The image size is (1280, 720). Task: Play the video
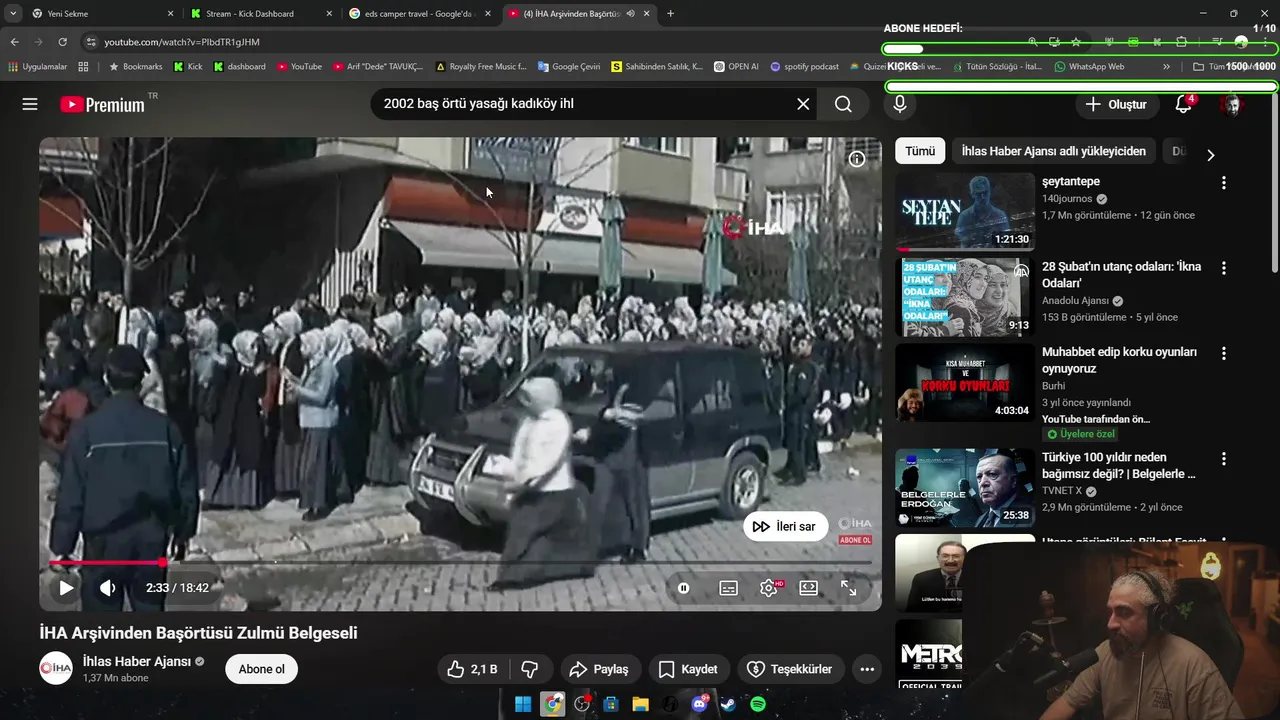click(66, 588)
